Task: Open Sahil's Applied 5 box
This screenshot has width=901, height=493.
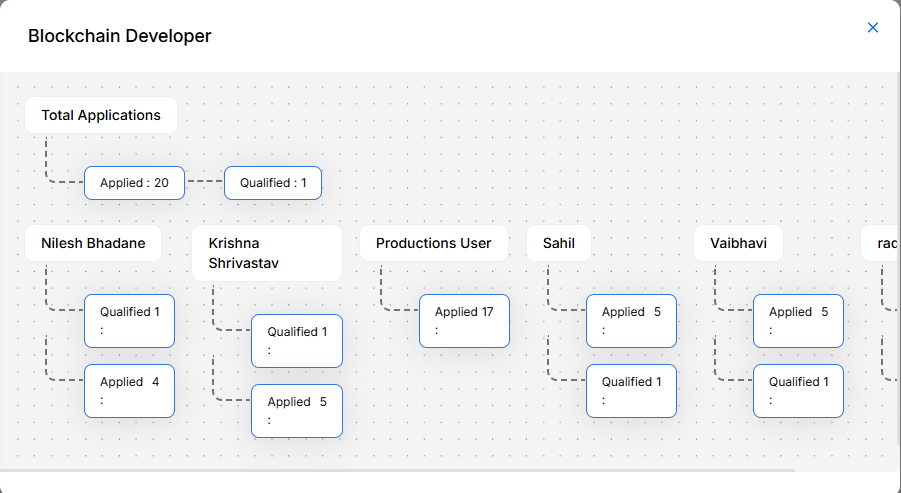Action: 632,321
